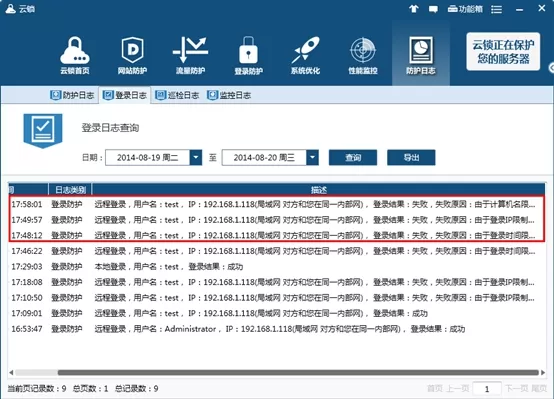
Task: Switch to 防护日志 sub-tab
Action: pyautogui.click(x=72, y=95)
